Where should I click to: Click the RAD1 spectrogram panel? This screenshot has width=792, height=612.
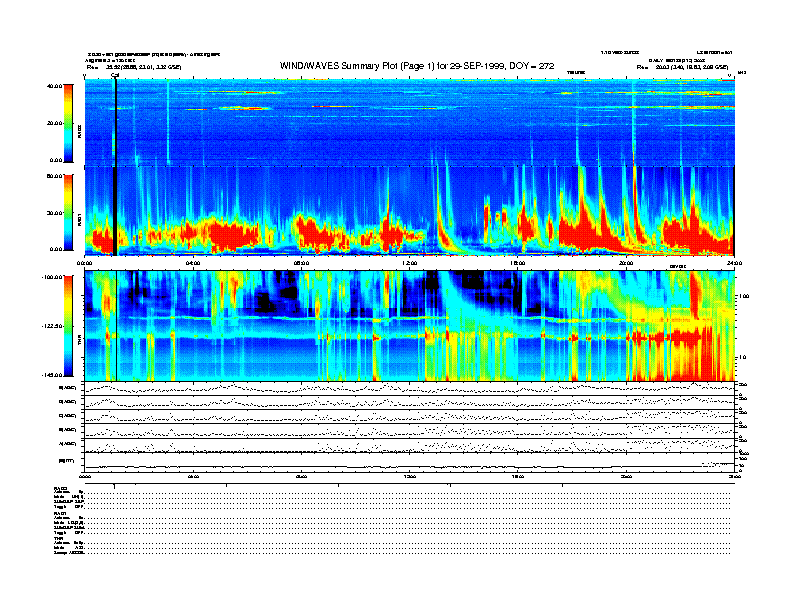(x=409, y=211)
